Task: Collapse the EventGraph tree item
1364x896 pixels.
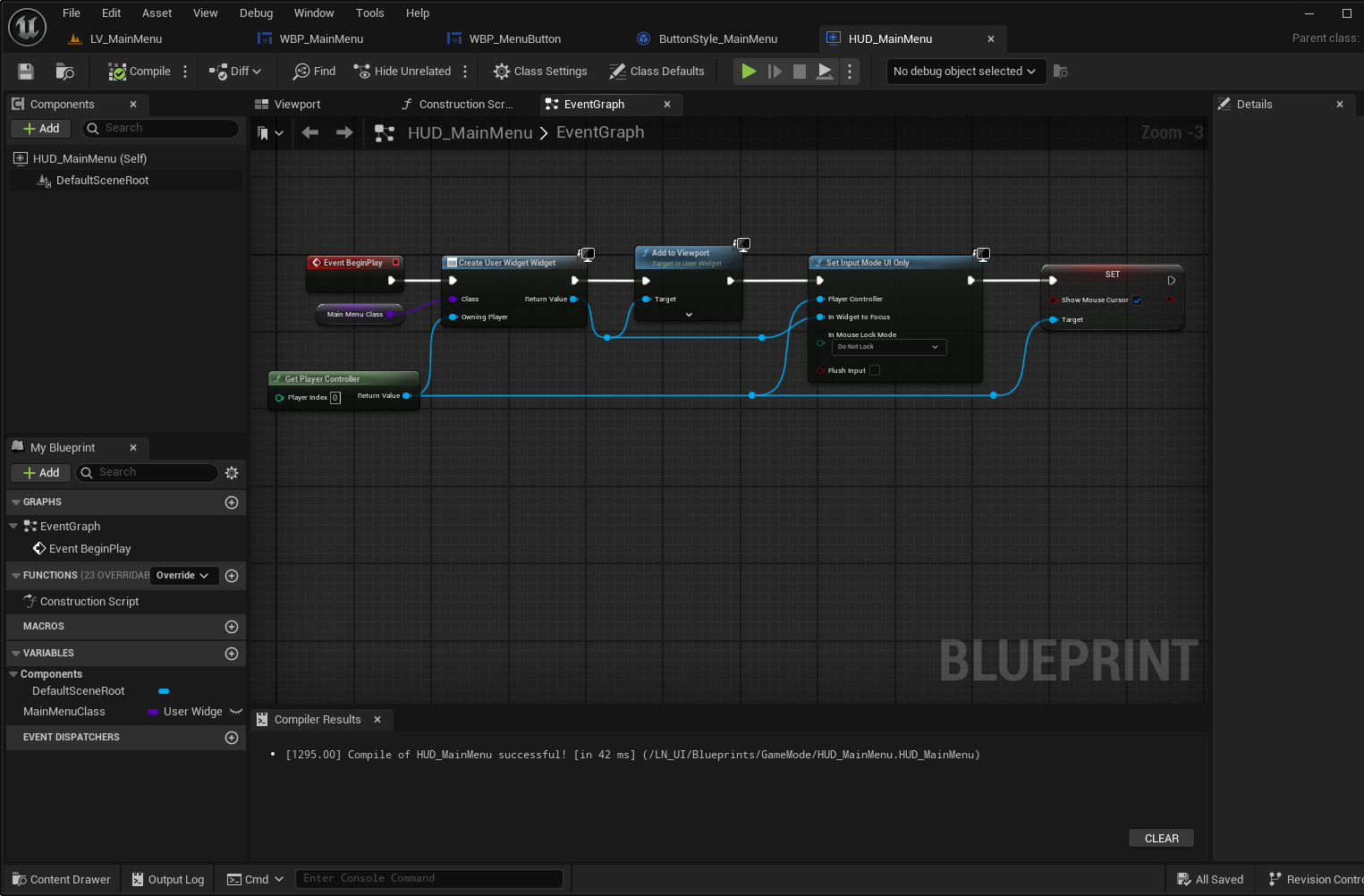Action: 13,526
